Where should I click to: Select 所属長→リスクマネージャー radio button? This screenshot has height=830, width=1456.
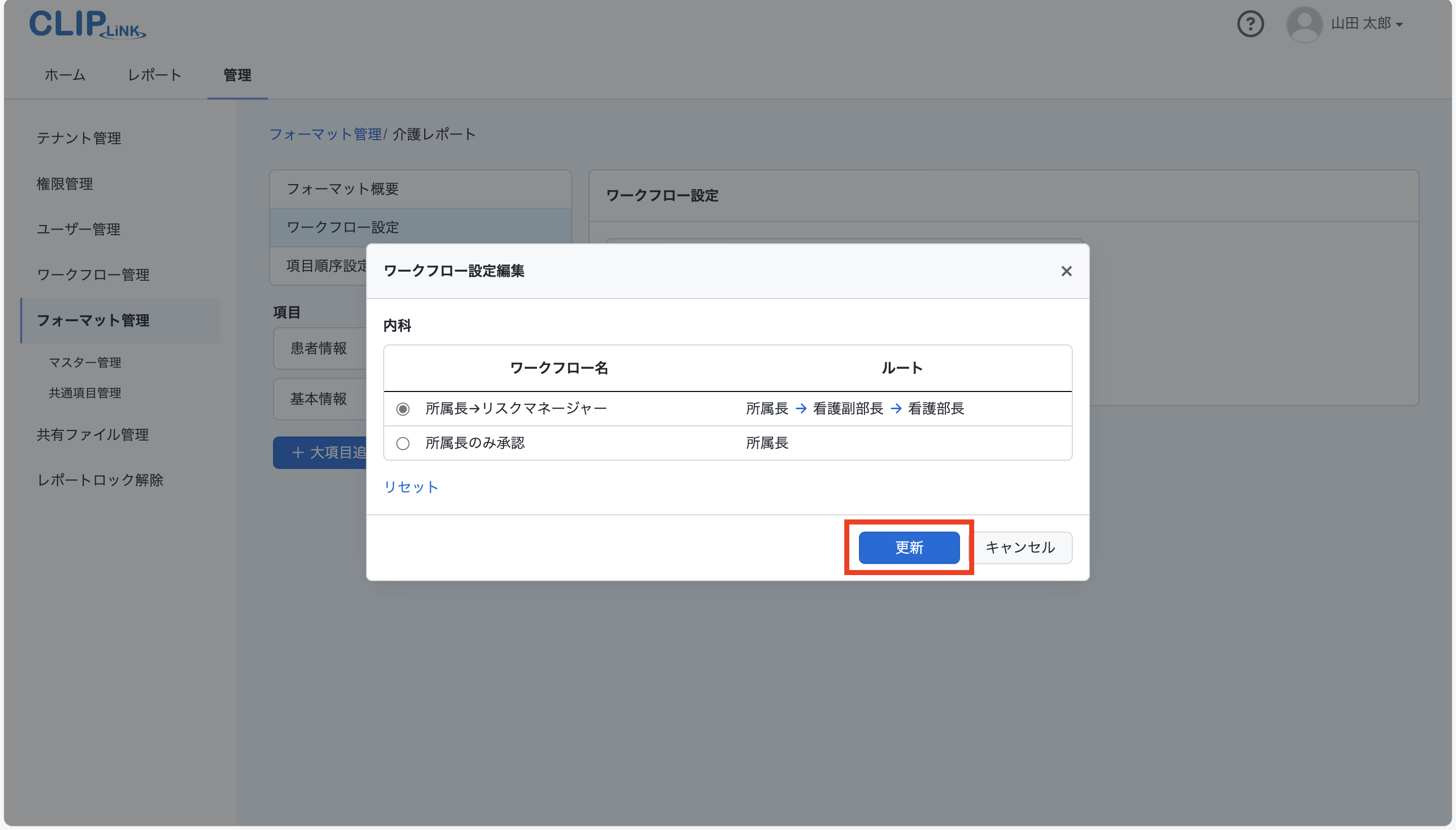(403, 409)
